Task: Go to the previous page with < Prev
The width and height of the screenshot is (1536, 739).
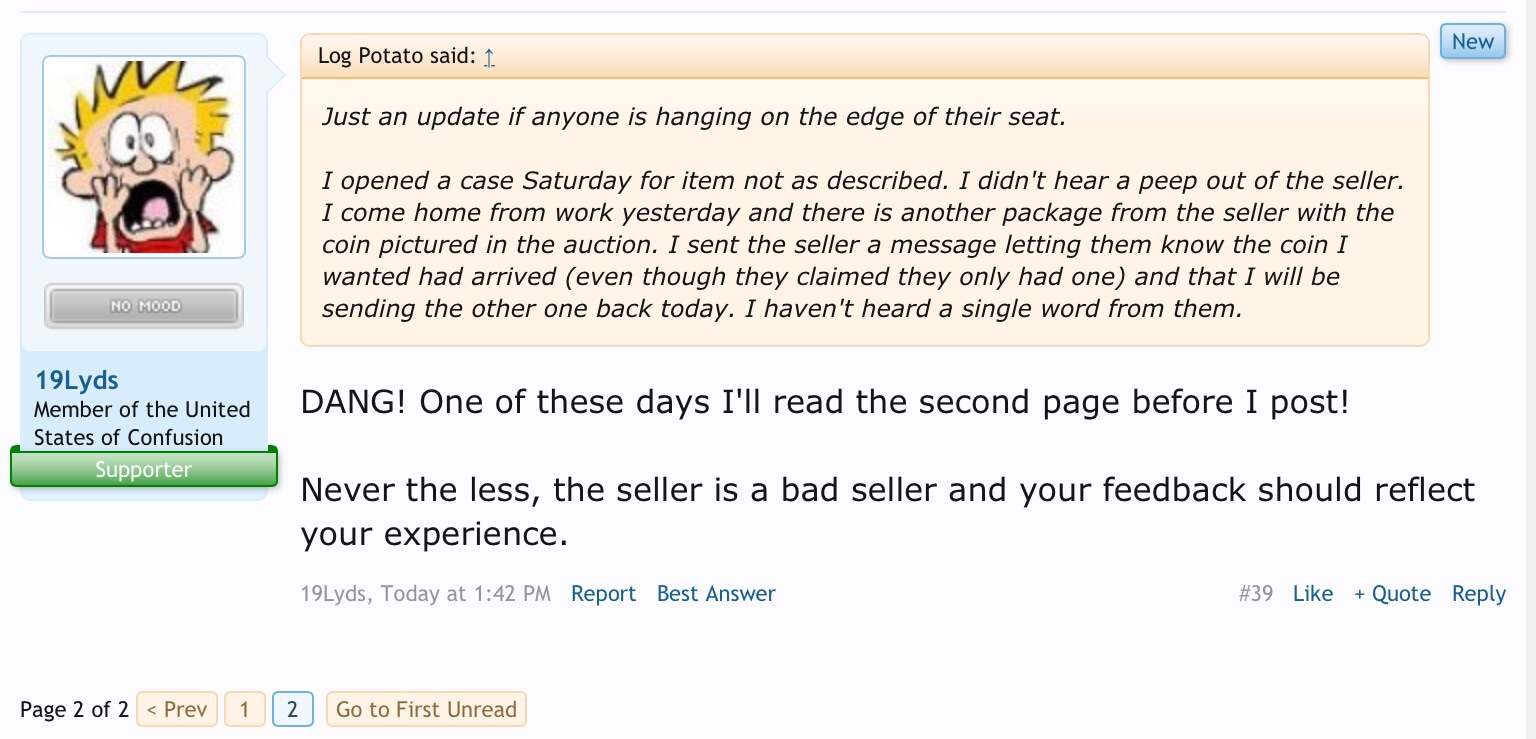Action: tap(176, 710)
